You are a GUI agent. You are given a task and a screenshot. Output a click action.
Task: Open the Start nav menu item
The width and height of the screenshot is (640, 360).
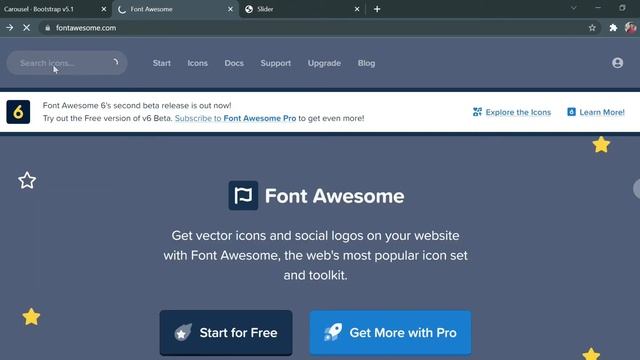point(162,63)
